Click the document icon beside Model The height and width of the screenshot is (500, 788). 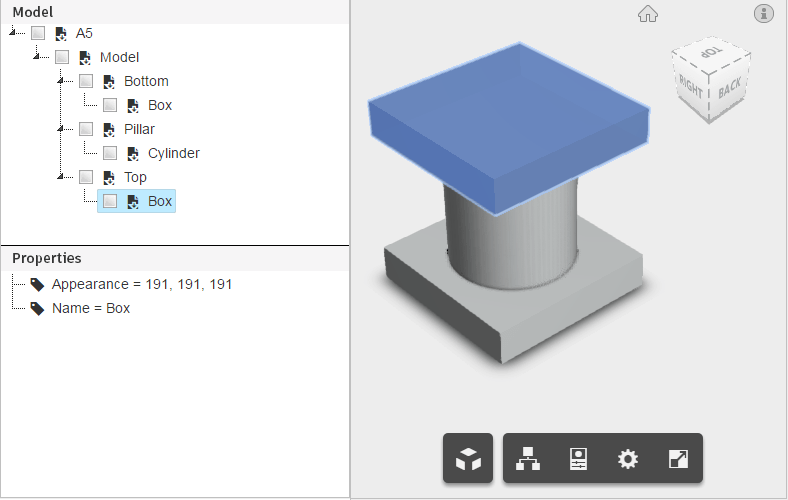point(85,58)
